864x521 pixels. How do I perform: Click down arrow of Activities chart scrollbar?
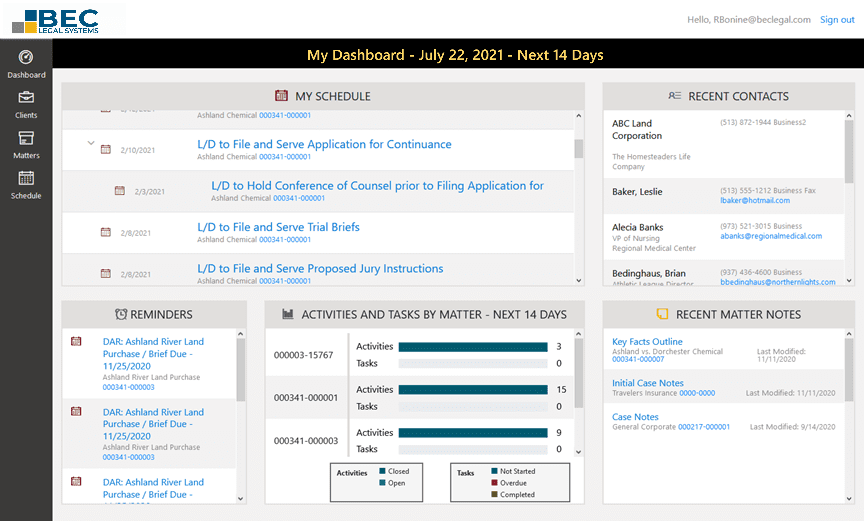pos(579,452)
